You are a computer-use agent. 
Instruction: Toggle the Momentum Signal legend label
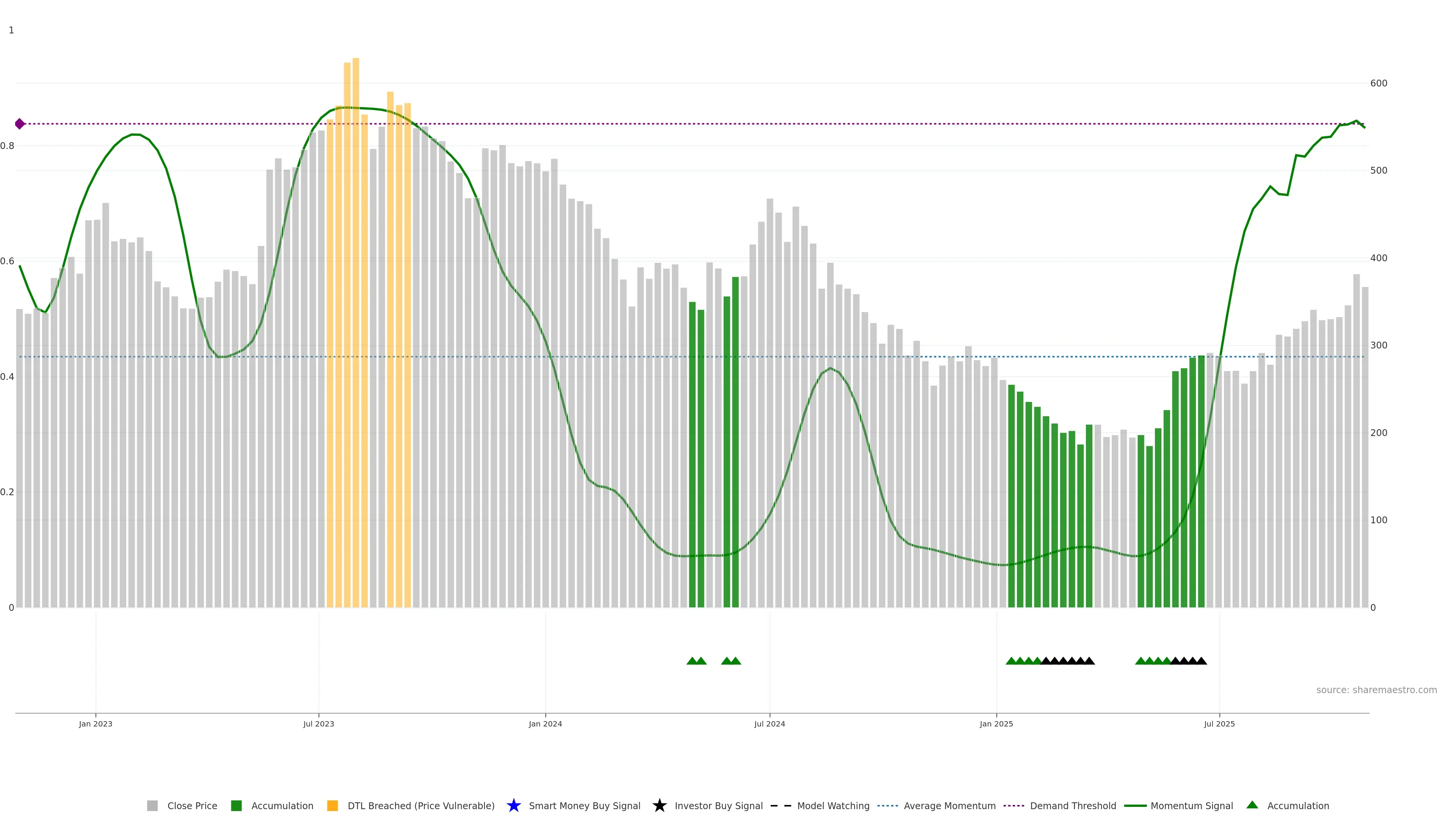[1191, 805]
